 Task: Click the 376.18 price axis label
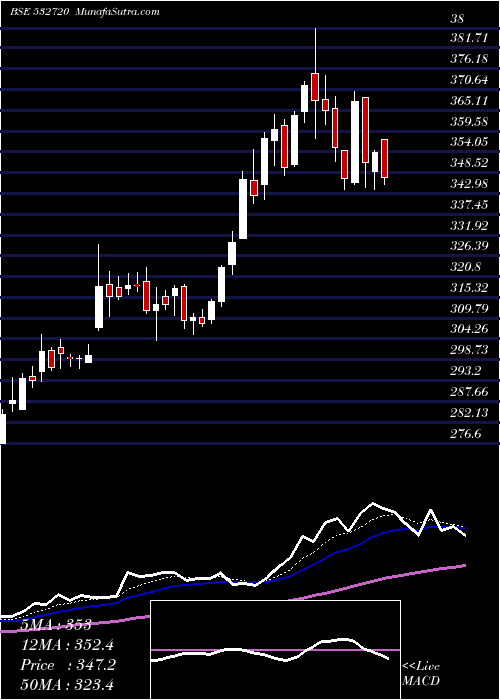[x=469, y=59]
